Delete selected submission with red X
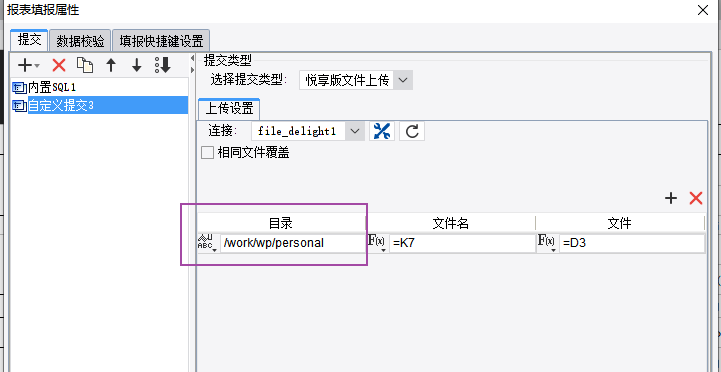The height and width of the screenshot is (372, 721). tap(59, 65)
